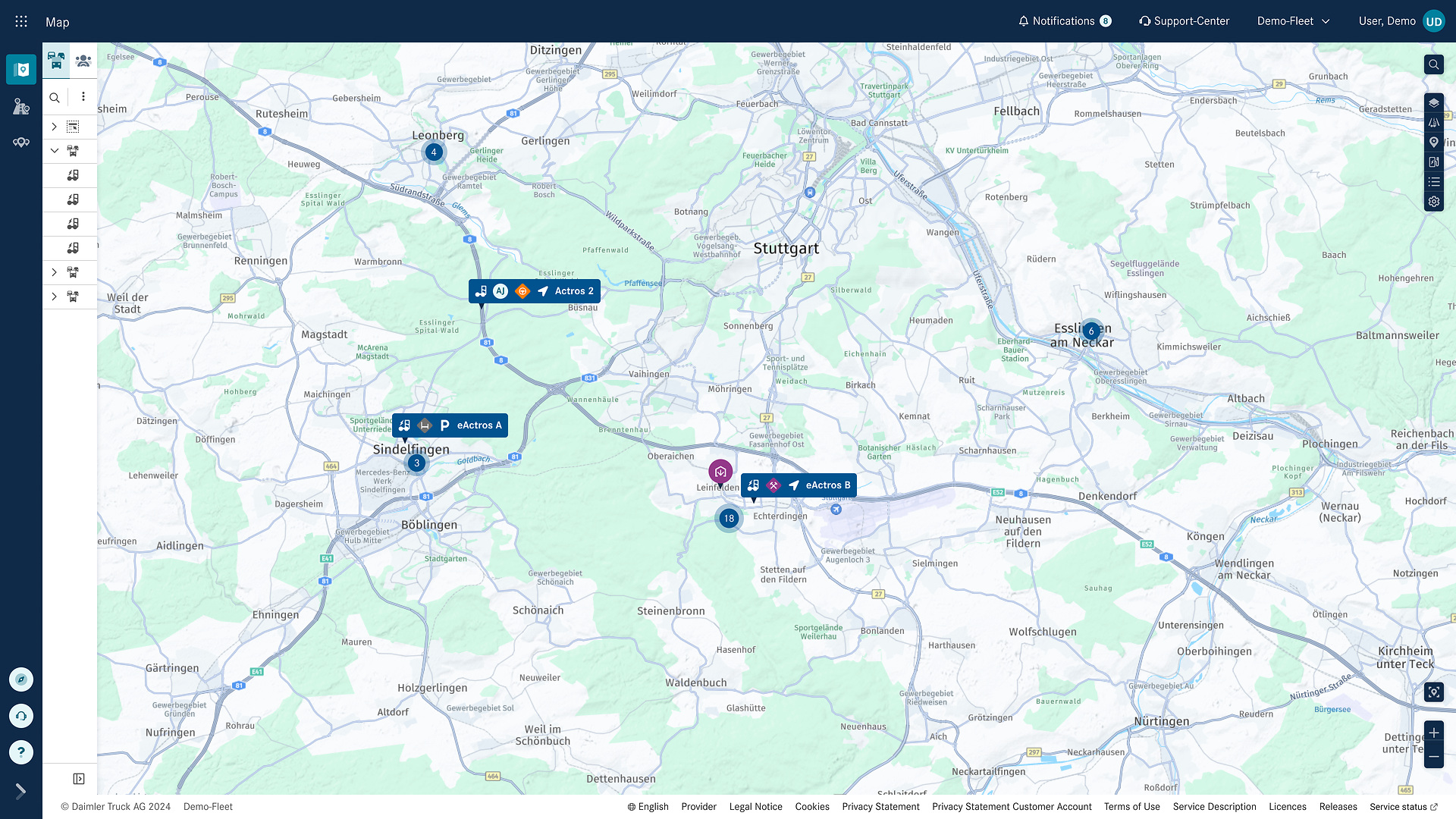
Task: Click the magenta depot marker near Leinfelden
Action: tap(720, 472)
